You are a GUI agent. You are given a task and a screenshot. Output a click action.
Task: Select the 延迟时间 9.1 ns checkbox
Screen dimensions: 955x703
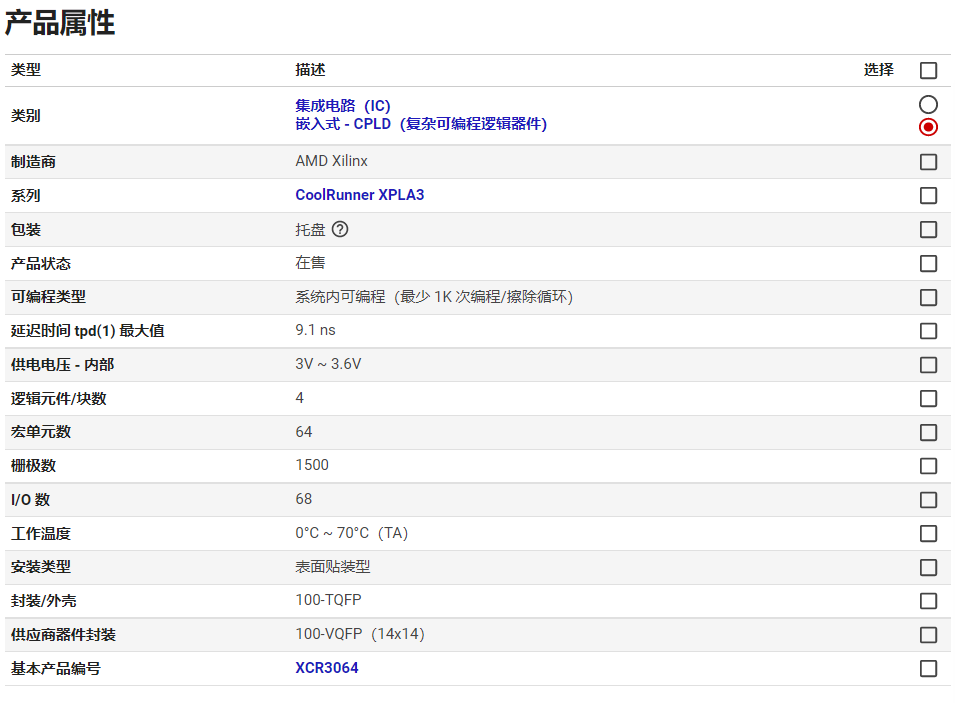[928, 331]
